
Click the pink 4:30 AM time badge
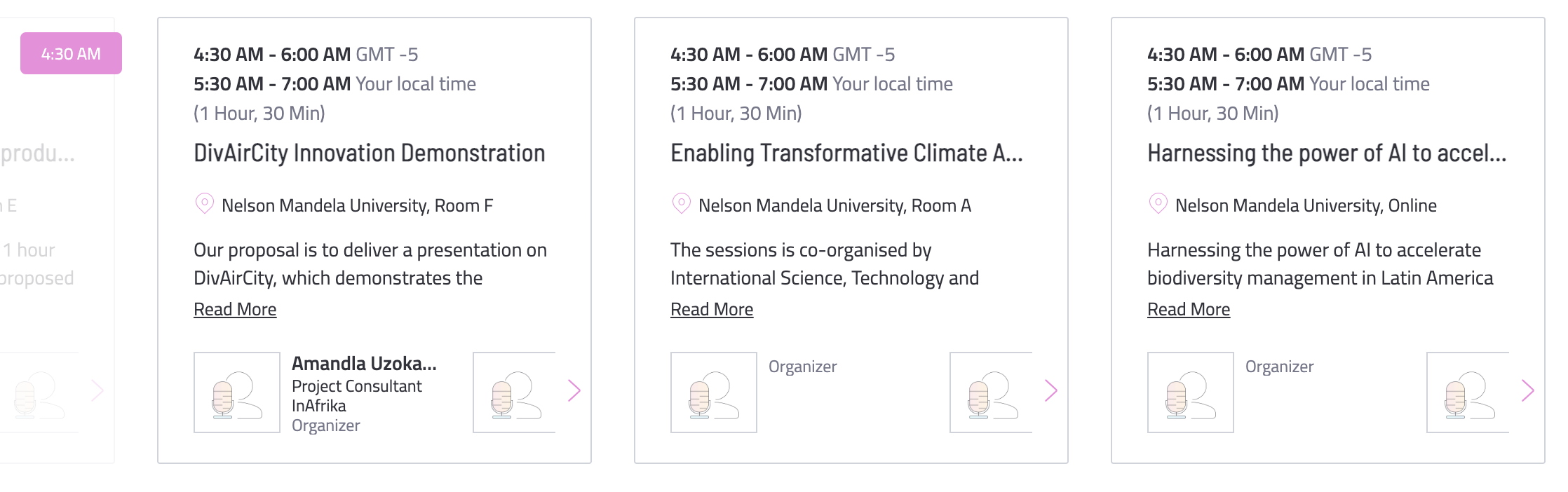[x=71, y=53]
